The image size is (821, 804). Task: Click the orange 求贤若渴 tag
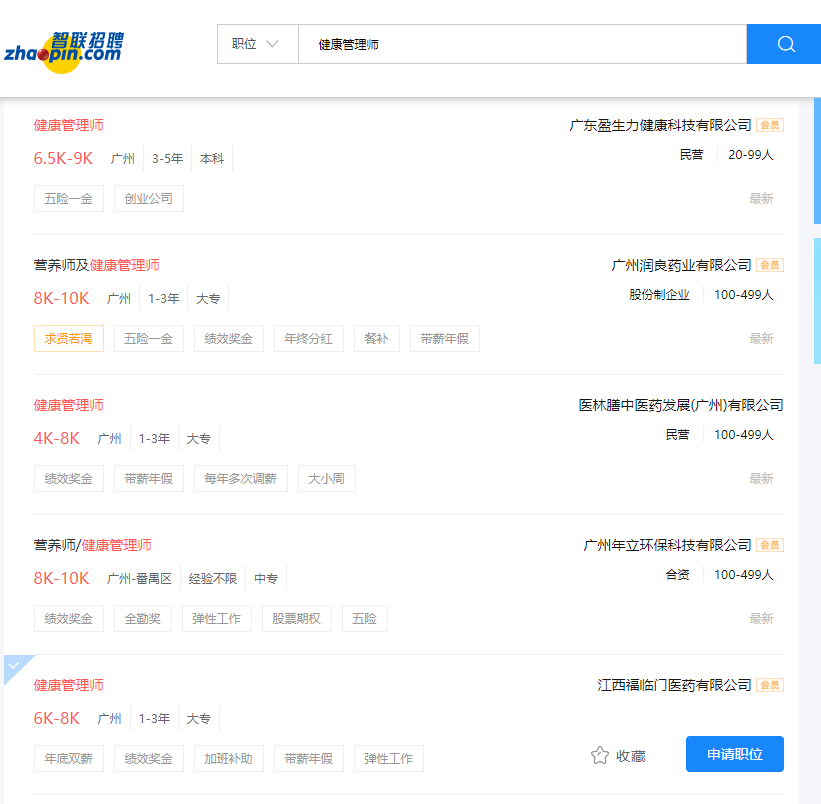[69, 339]
